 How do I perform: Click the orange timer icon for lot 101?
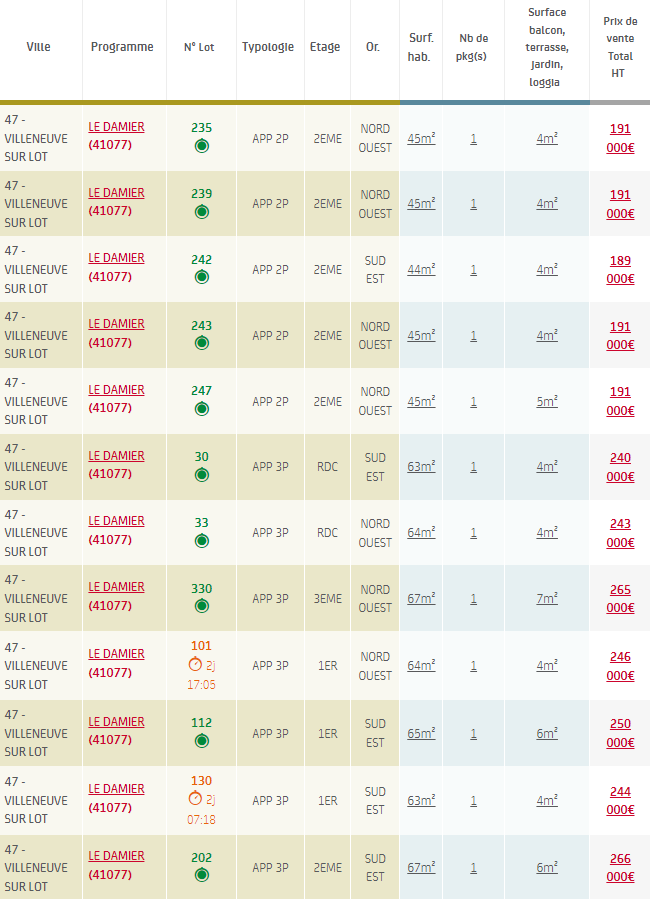[195, 665]
